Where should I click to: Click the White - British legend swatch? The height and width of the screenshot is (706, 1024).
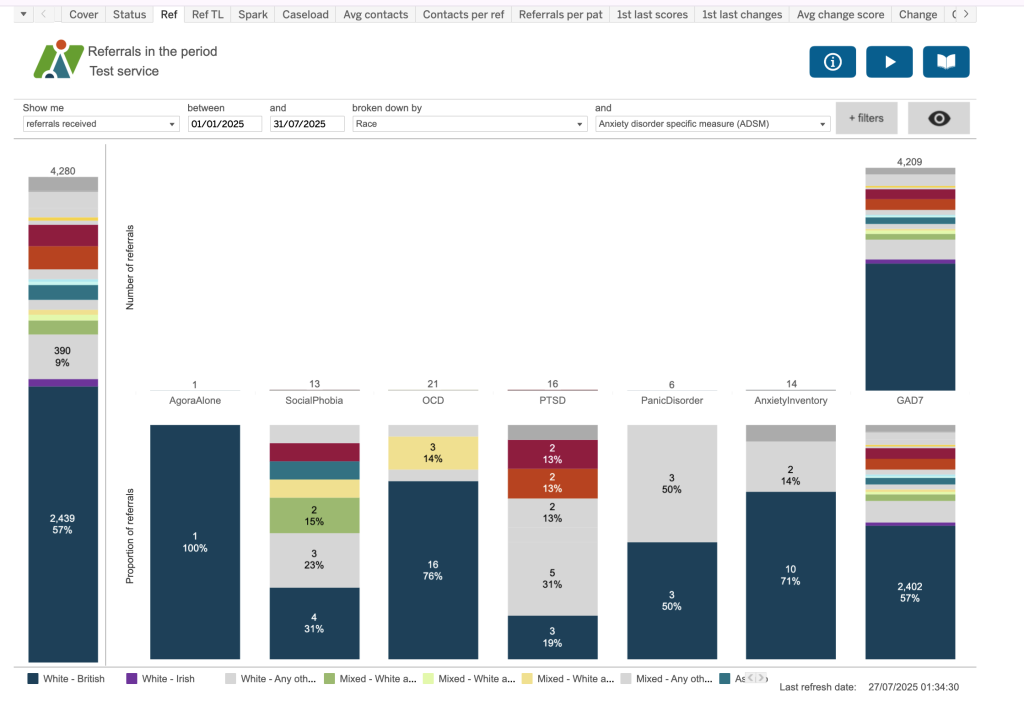[34, 679]
